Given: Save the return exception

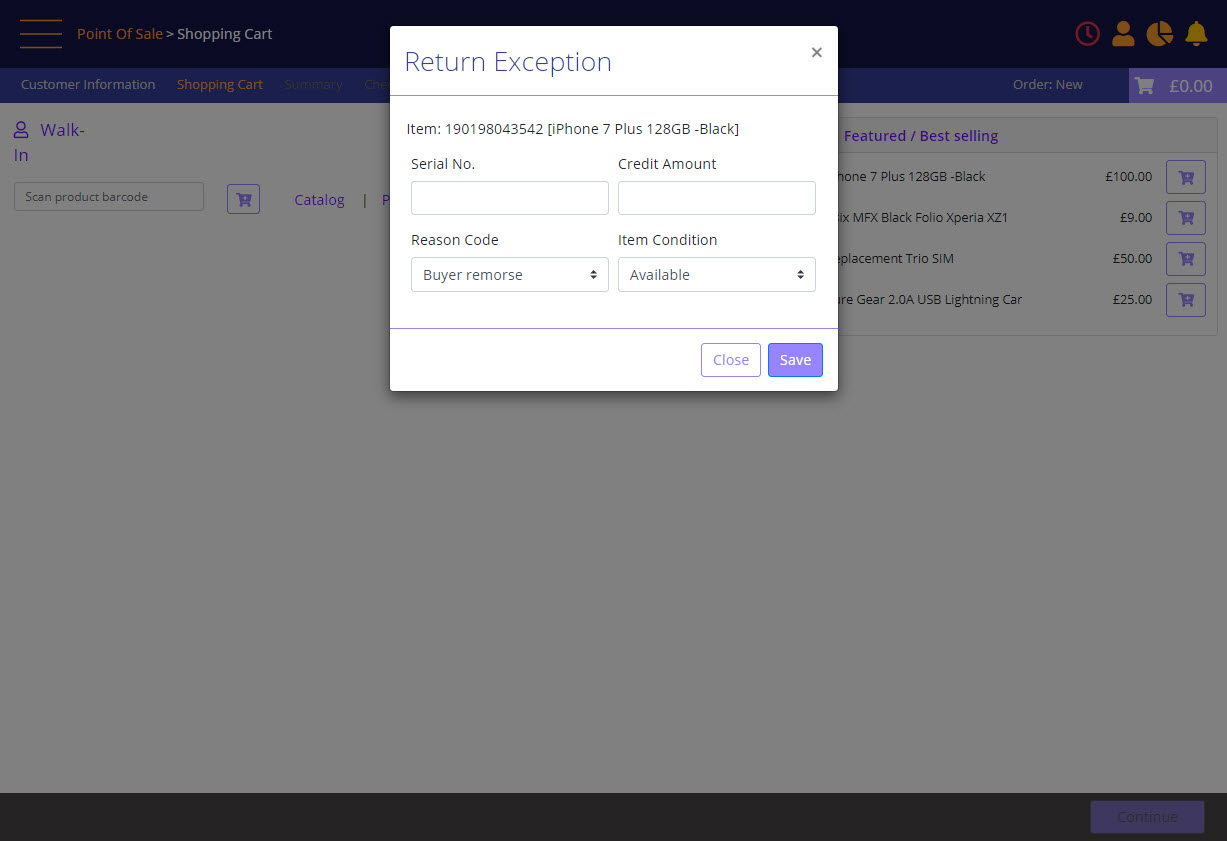Looking at the screenshot, I should coord(795,360).
